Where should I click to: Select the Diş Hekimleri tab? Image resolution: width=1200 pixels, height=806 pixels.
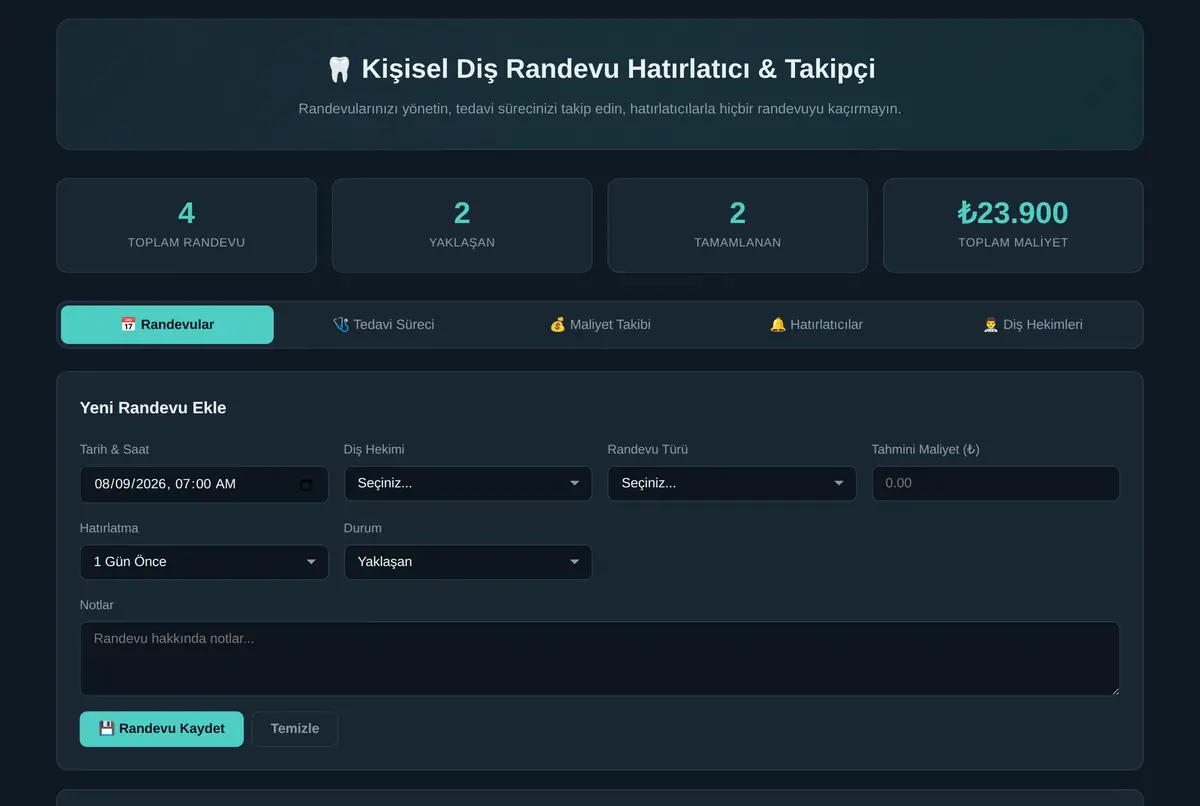pyautogui.click(x=1033, y=325)
